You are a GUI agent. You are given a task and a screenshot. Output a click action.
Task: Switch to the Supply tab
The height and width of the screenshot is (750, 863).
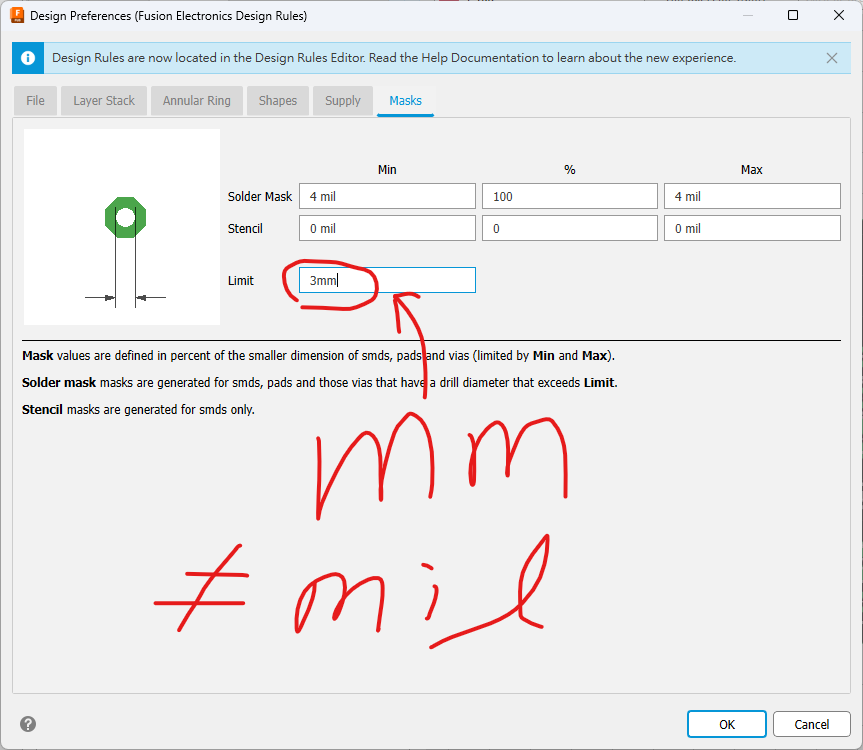[342, 101]
